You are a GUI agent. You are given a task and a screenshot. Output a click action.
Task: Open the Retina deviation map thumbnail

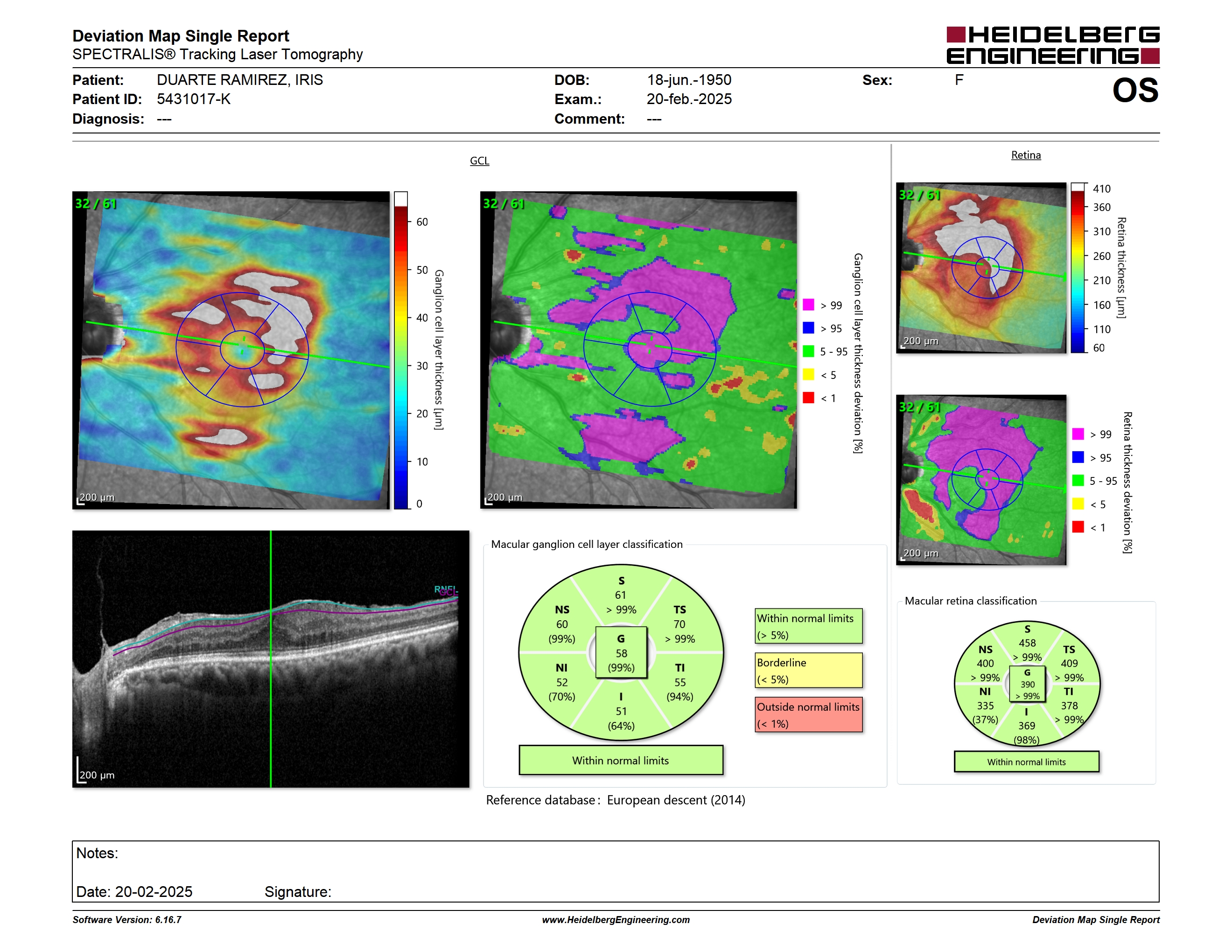(x=981, y=480)
